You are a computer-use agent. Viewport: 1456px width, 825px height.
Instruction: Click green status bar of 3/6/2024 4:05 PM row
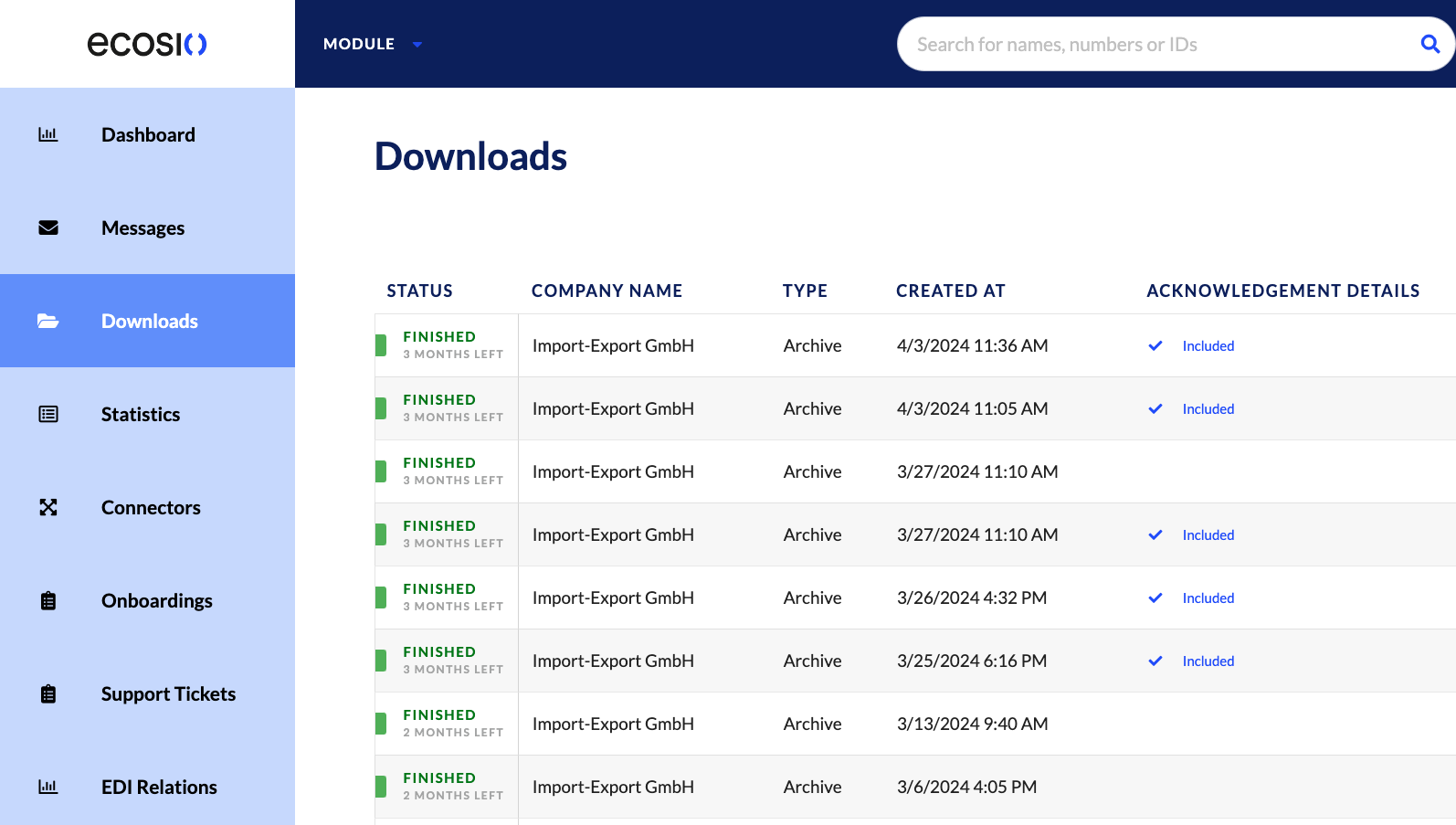(381, 787)
